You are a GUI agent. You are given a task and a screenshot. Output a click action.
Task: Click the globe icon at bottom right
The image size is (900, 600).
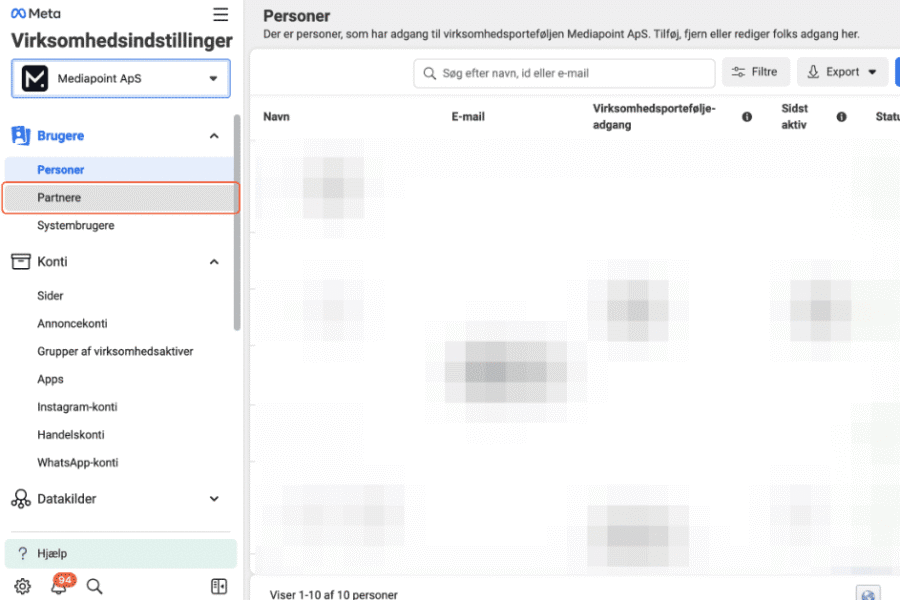pyautogui.click(x=868, y=594)
